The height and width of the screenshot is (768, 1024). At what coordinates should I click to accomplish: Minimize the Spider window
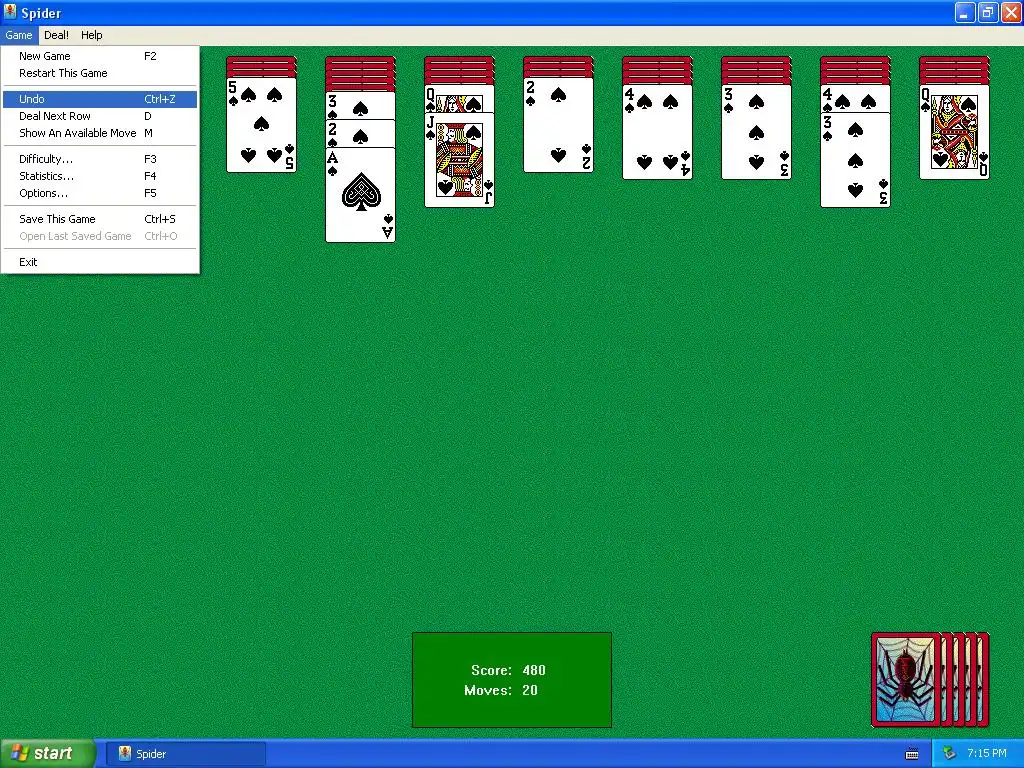click(x=965, y=12)
